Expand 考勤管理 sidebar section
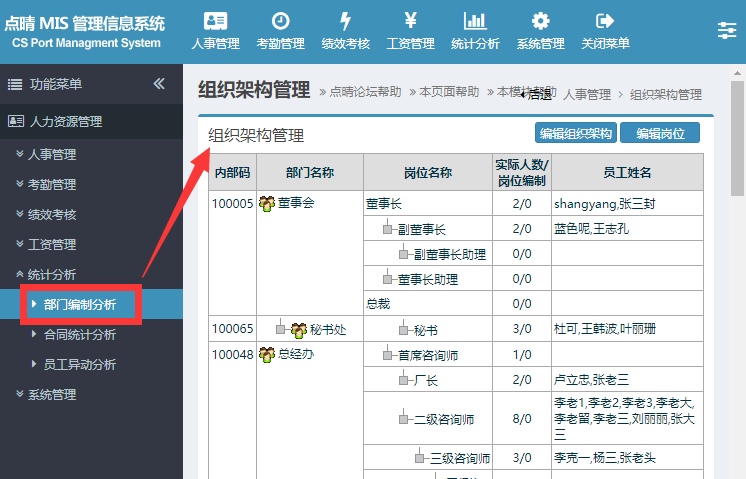Image resolution: width=746 pixels, height=479 pixels. pyautogui.click(x=51, y=185)
